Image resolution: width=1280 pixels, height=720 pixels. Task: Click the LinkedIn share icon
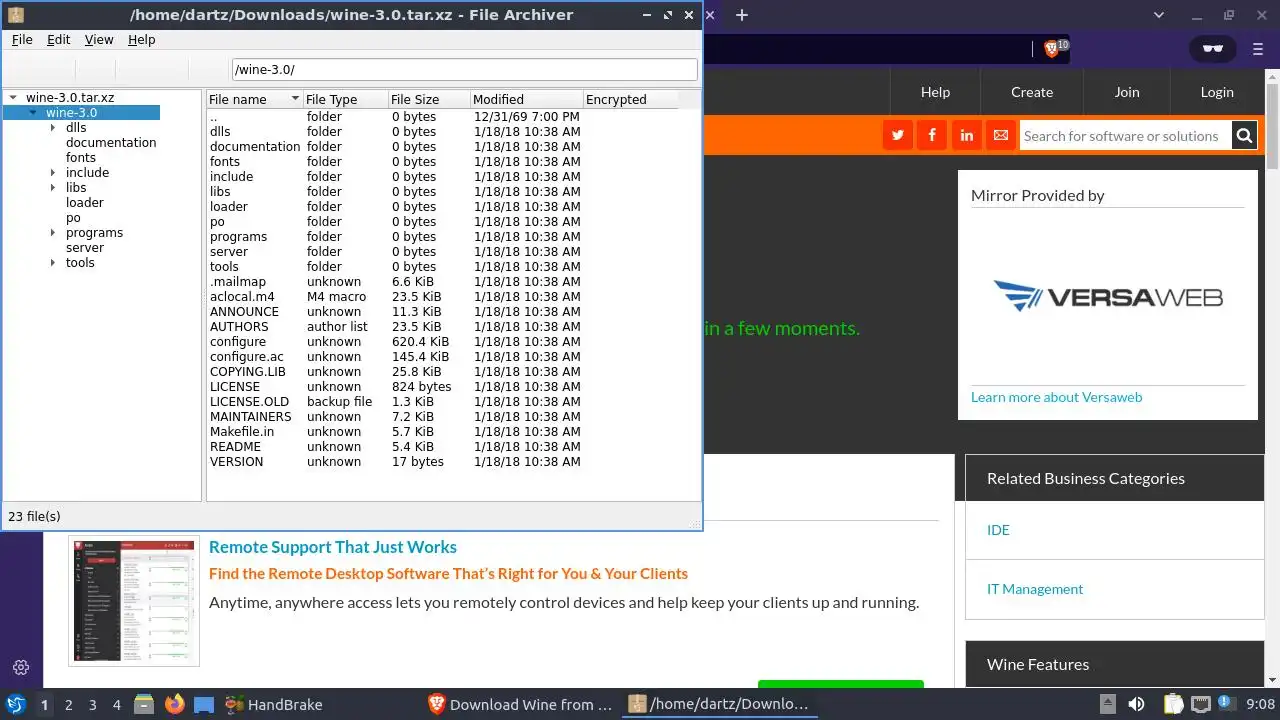click(966, 135)
